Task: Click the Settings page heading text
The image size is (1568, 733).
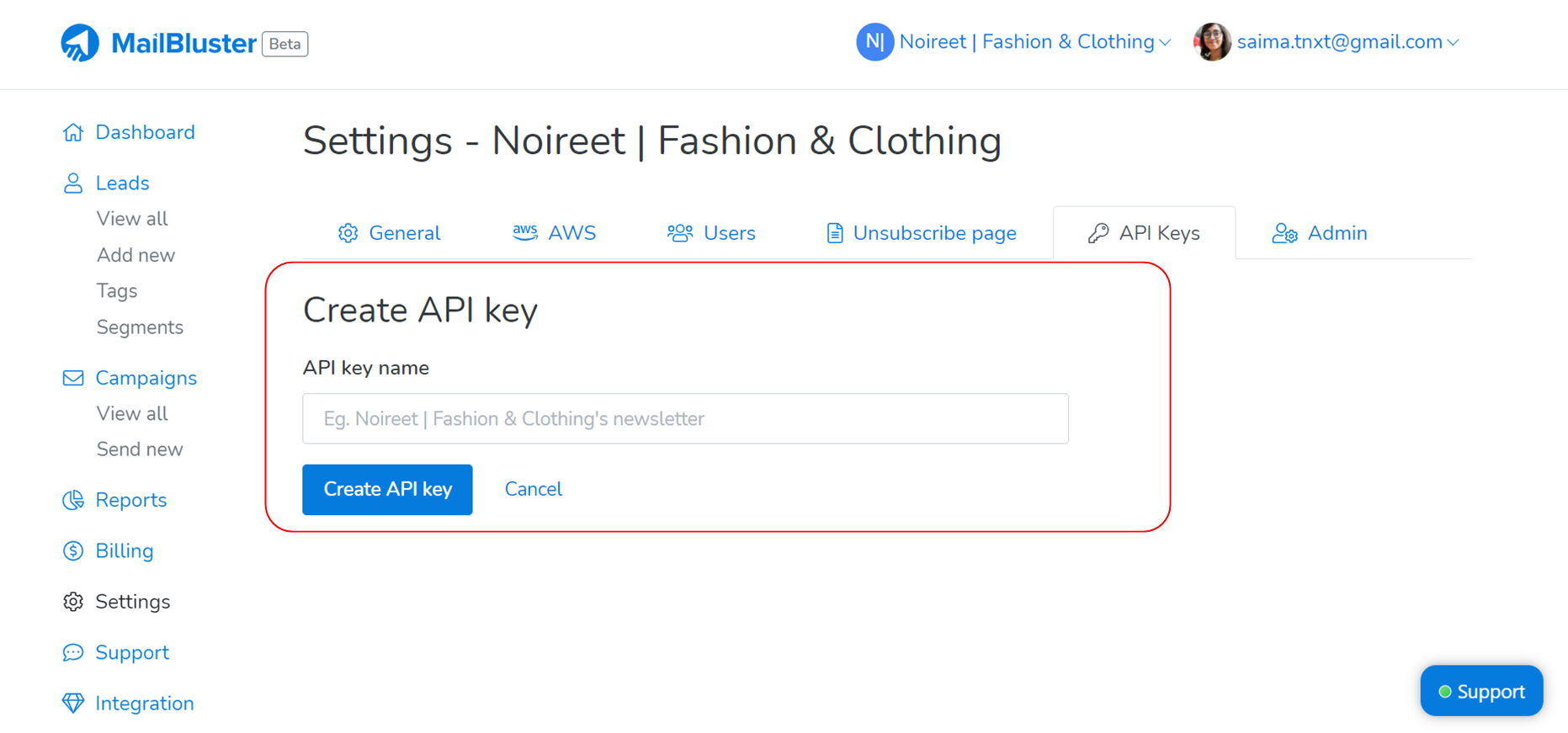Action: [x=652, y=141]
